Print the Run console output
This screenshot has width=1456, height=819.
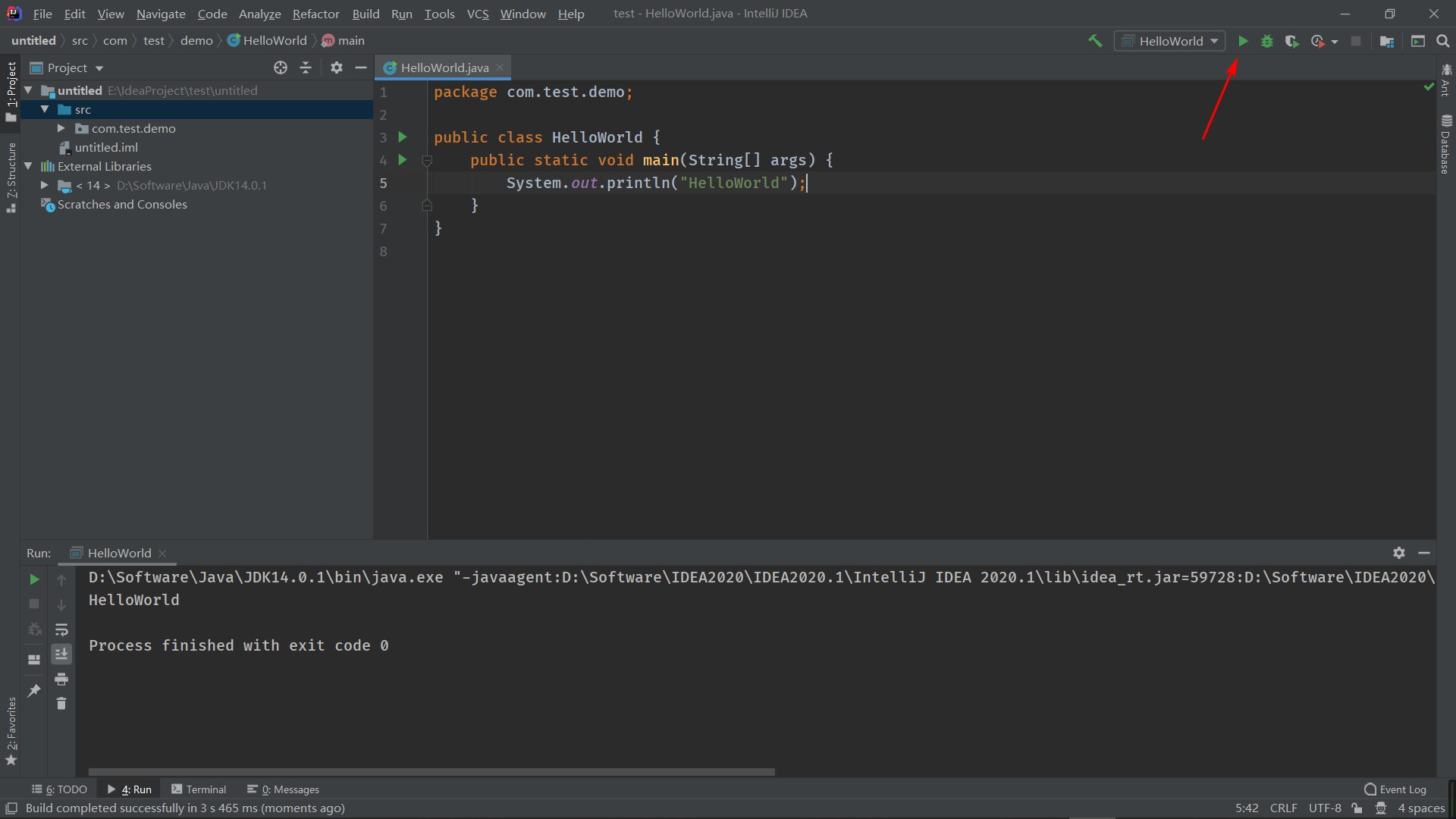coord(61,679)
